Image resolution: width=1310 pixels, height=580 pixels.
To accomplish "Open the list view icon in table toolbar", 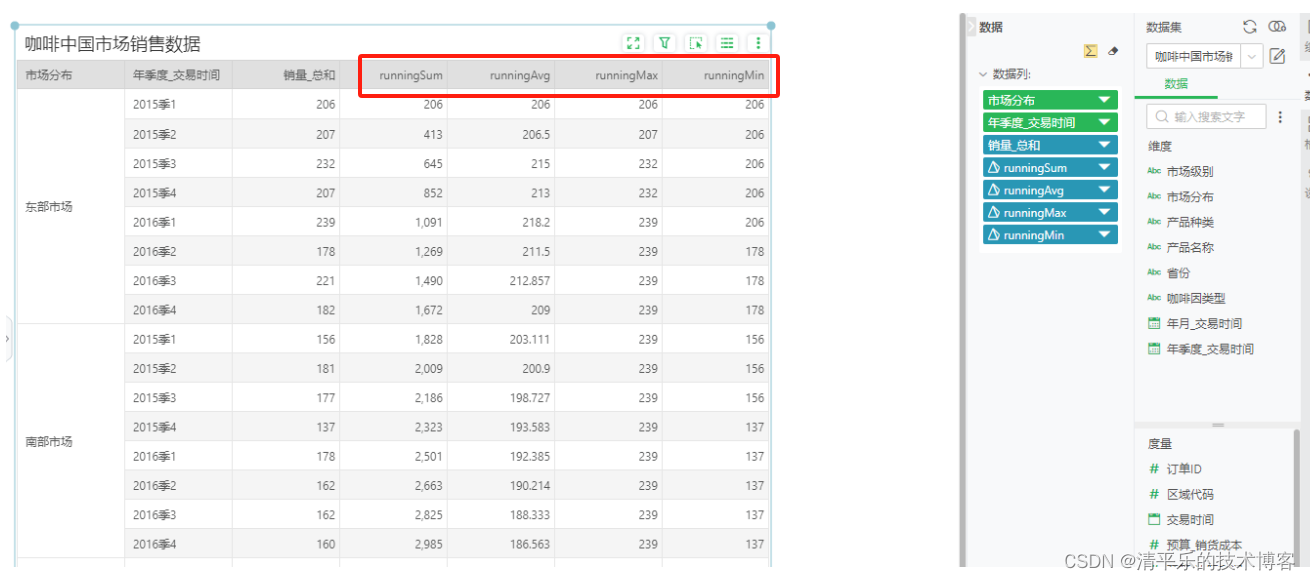I will [727, 43].
